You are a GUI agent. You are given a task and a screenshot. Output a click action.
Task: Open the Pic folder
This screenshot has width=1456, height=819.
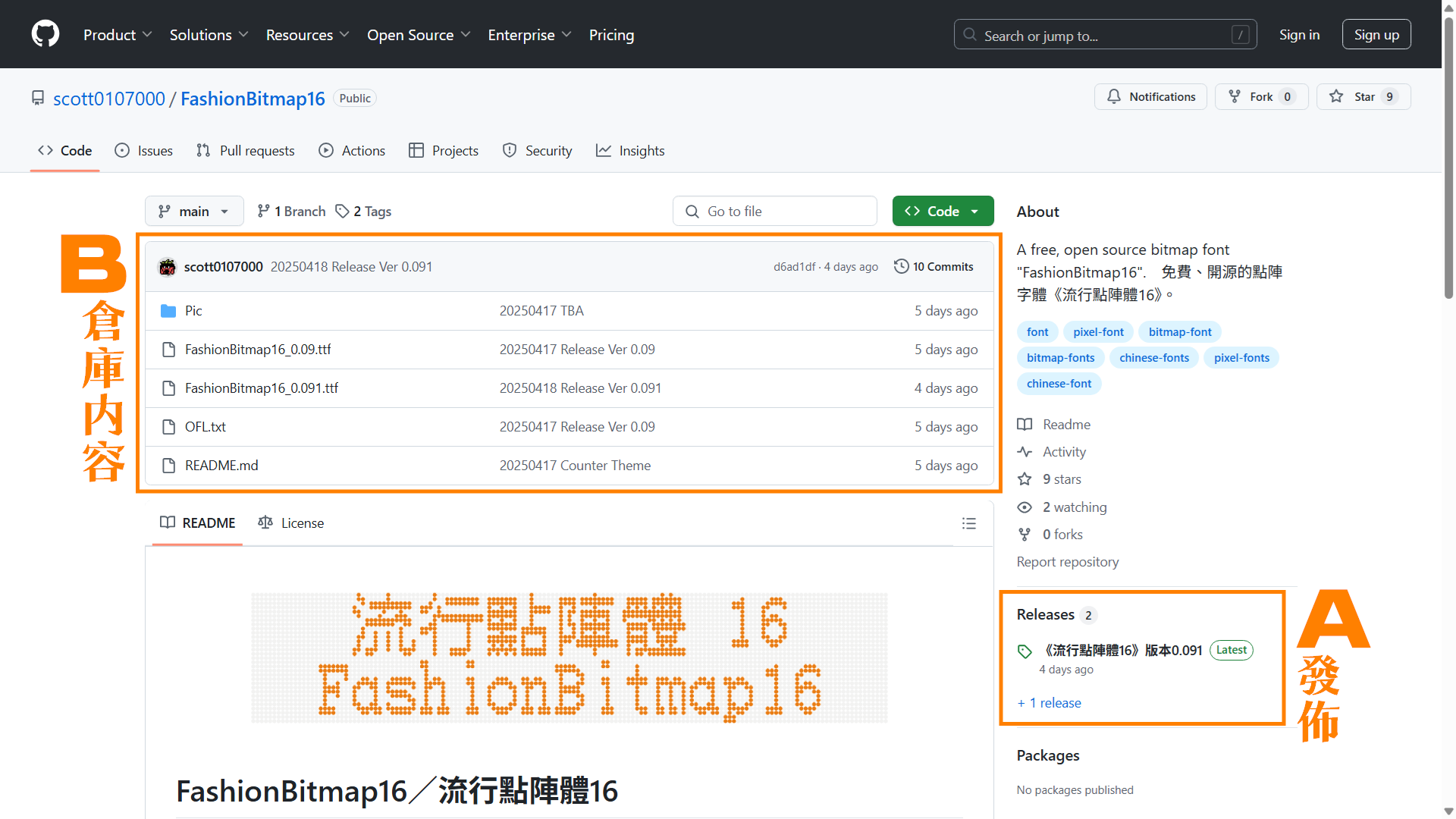pyautogui.click(x=193, y=311)
